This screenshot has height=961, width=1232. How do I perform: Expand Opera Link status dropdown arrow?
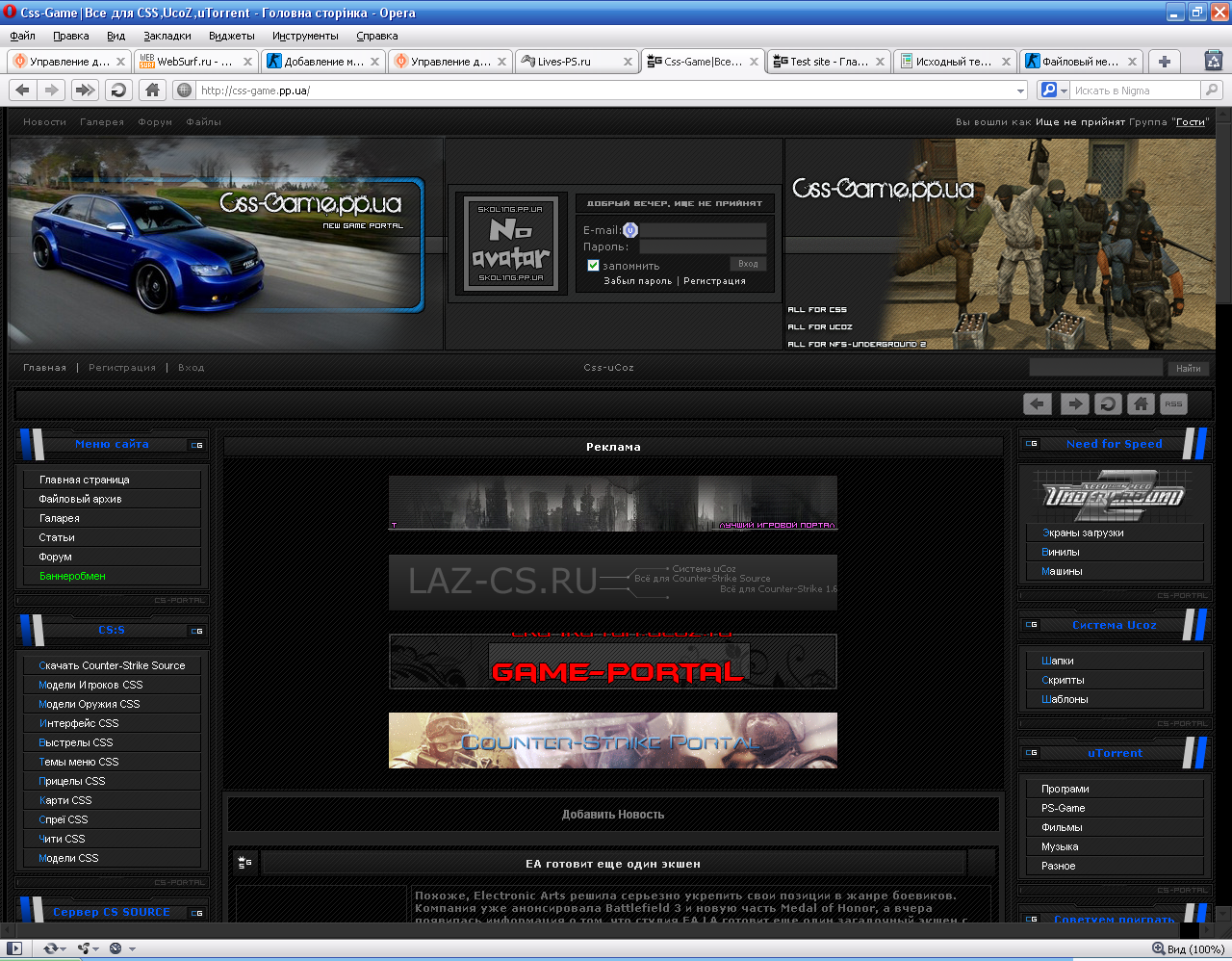tap(64, 949)
